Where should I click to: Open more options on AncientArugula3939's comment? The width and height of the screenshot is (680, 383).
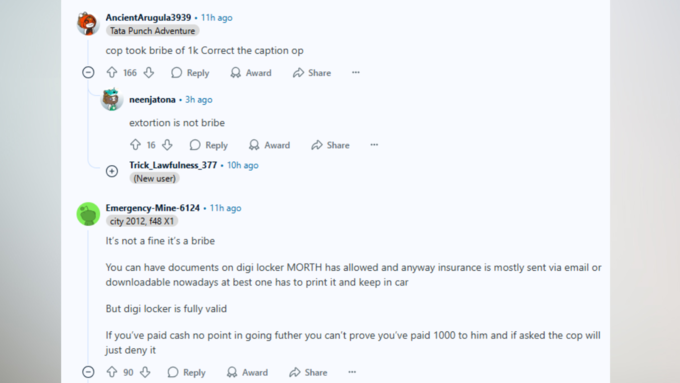tap(356, 72)
